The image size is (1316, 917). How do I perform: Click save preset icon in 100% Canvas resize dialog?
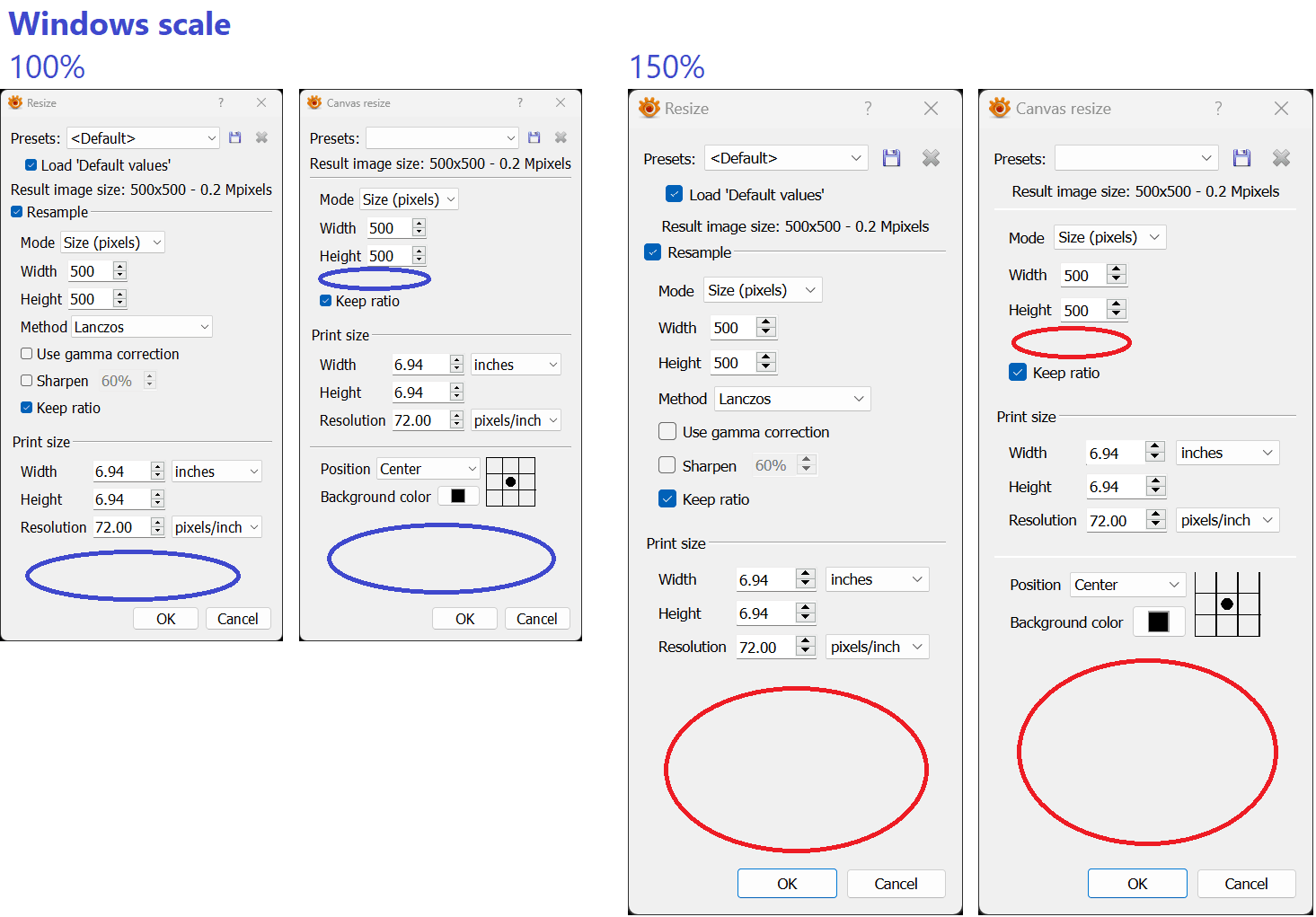pos(534,138)
